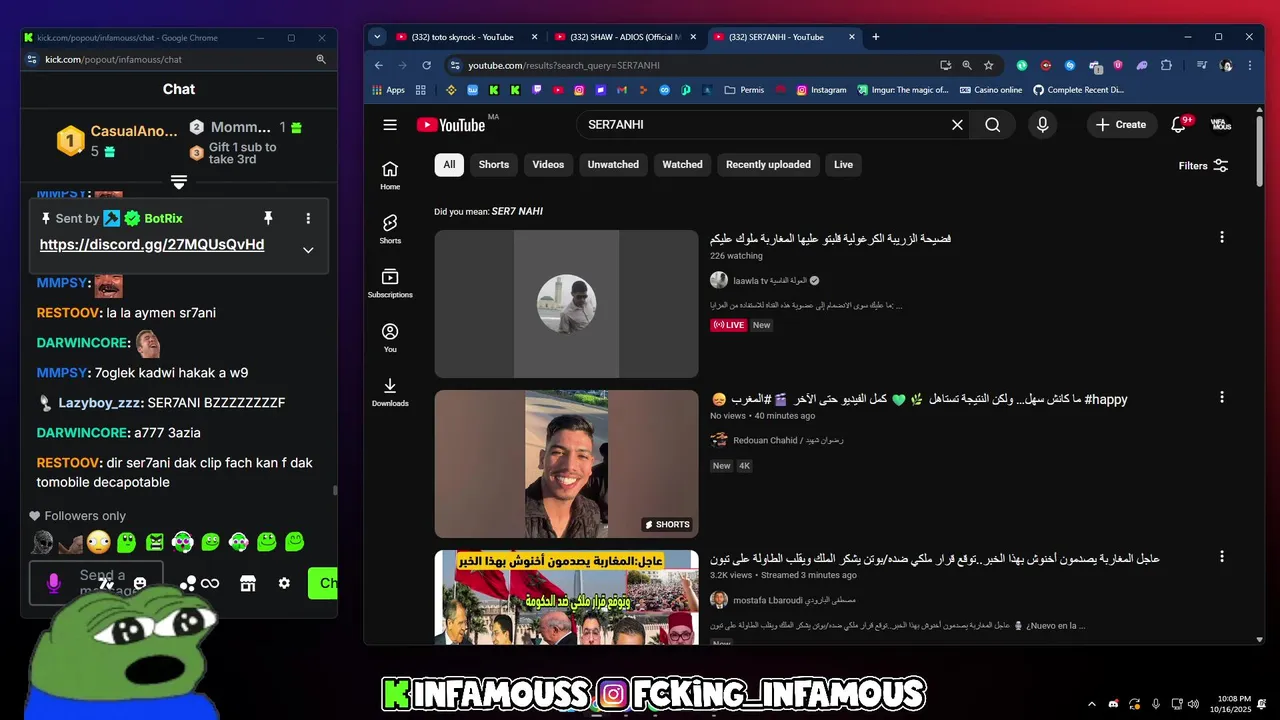Pick the angry green emote

click(154, 542)
